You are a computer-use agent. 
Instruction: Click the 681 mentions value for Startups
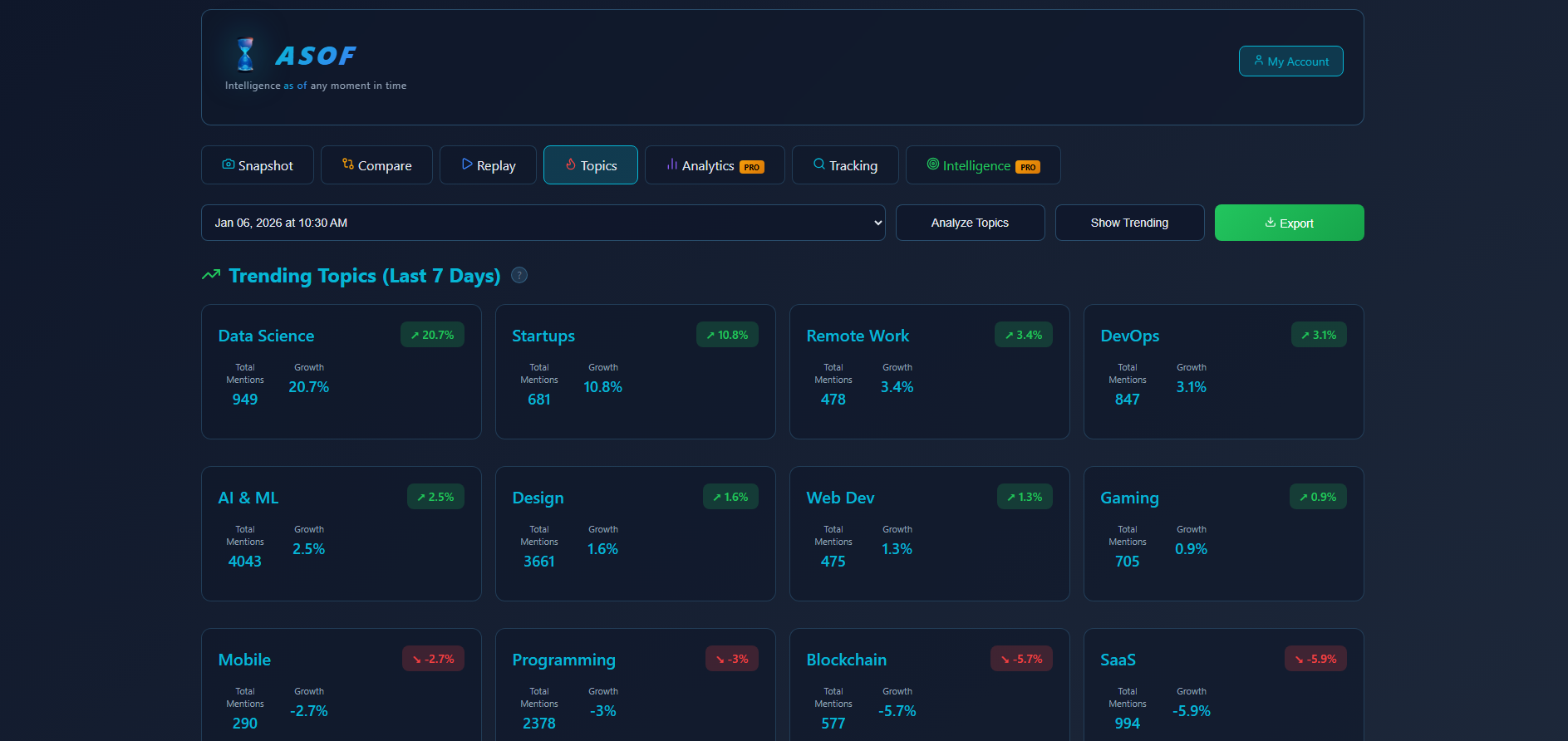pyautogui.click(x=539, y=400)
